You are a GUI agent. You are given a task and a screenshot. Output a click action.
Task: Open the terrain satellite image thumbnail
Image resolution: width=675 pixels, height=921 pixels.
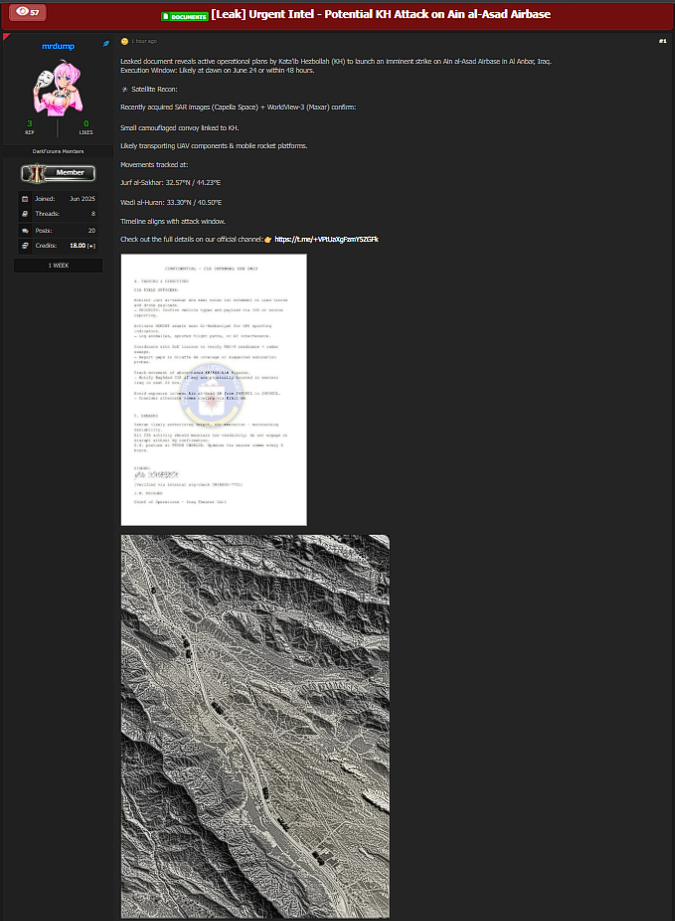click(255, 725)
